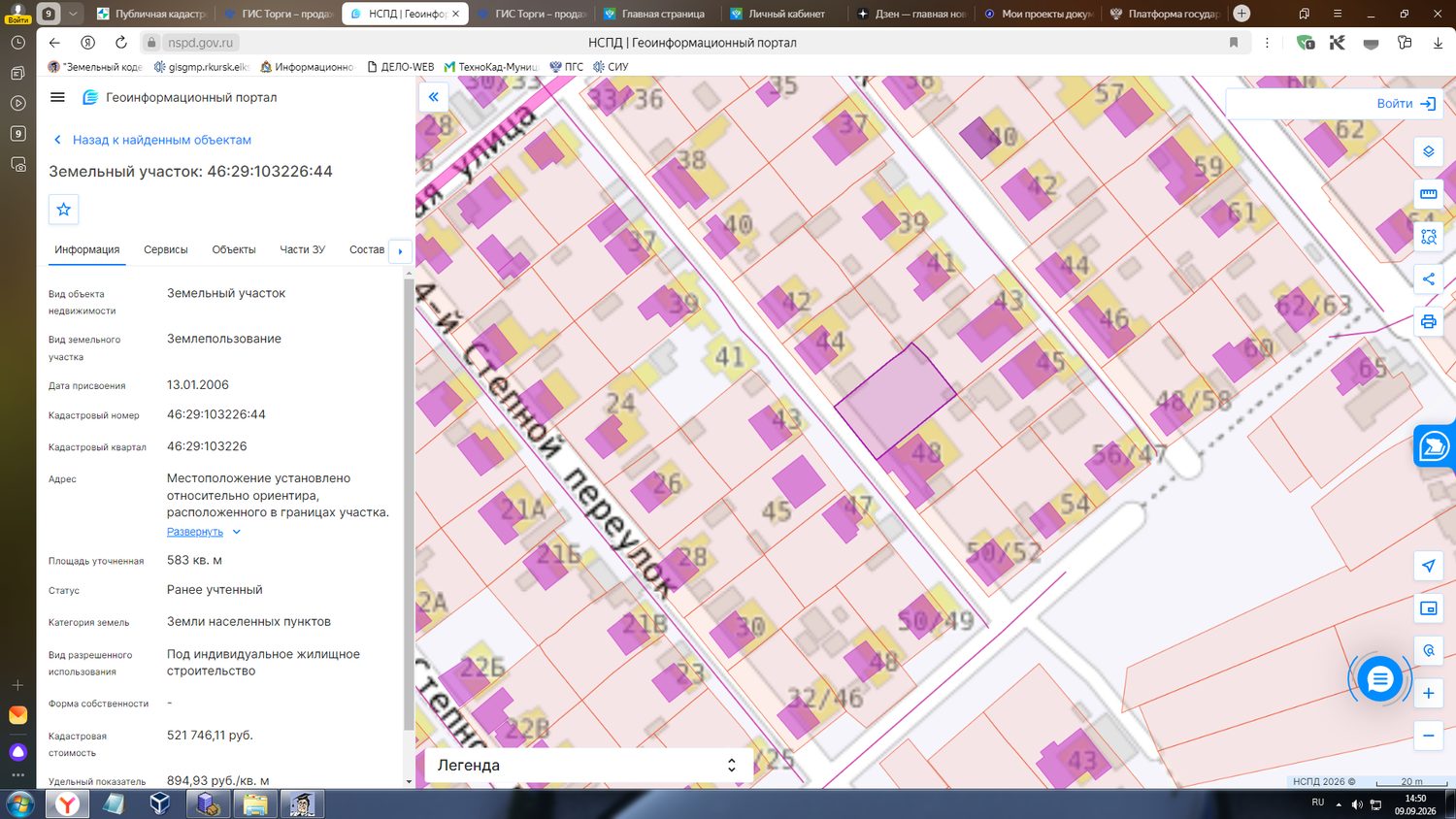This screenshot has width=1456, height=819.
Task: Click the Windows Start button
Action: [19, 804]
